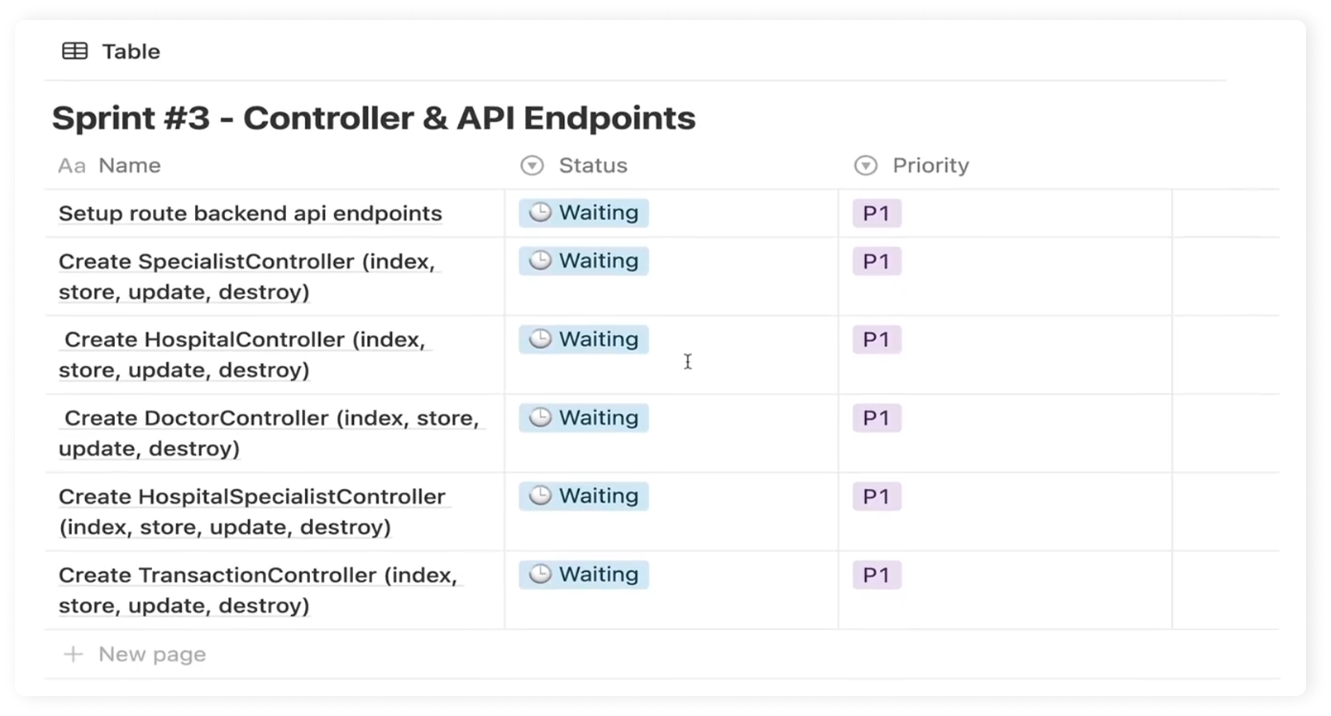Open the Setup route backend api endpoints page
This screenshot has height=716, width=1331.
pos(250,214)
